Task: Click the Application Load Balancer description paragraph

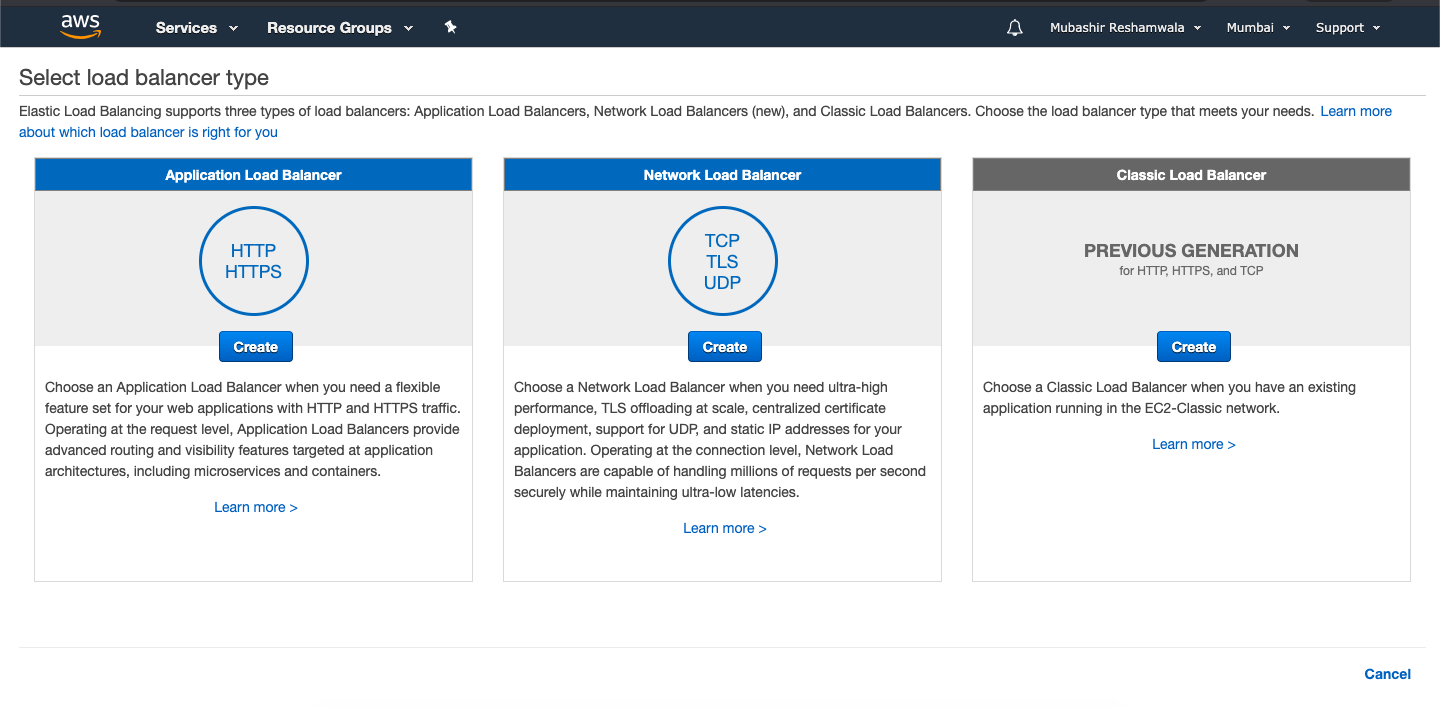Action: [253, 429]
